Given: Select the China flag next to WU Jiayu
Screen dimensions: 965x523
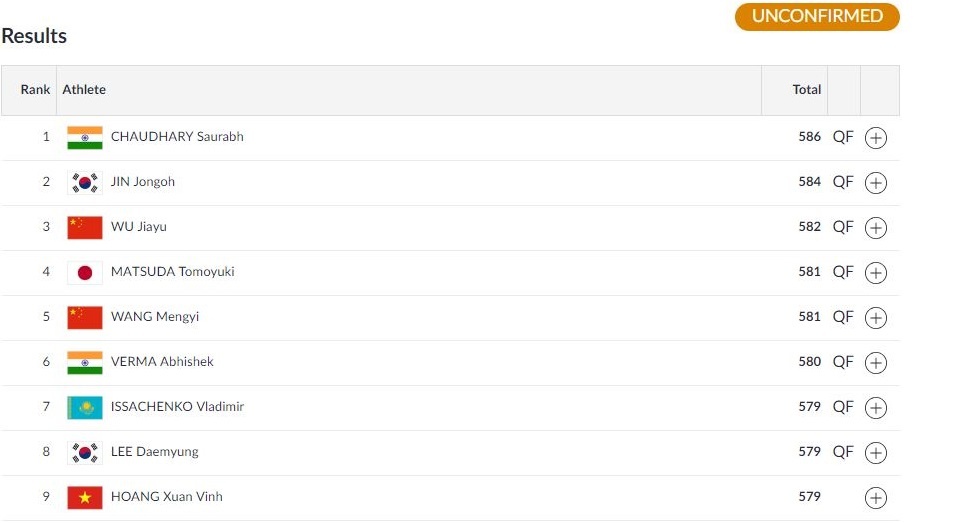Looking at the screenshot, I should [85, 227].
